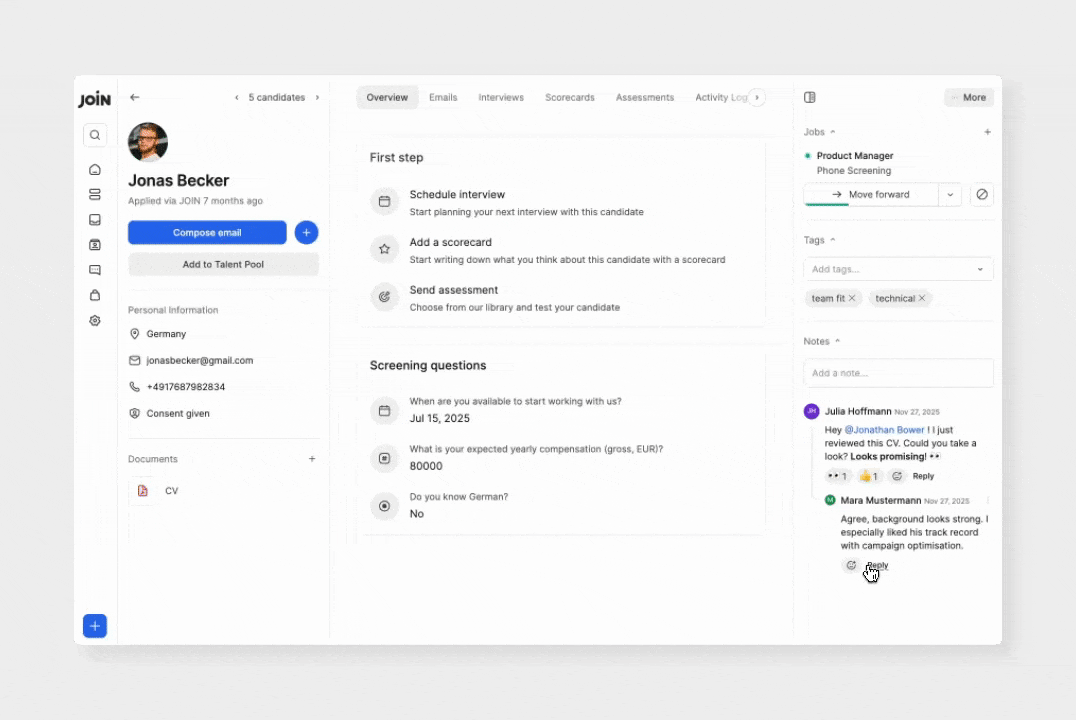1076x720 pixels.
Task: Click the Compose email button
Action: (x=207, y=233)
